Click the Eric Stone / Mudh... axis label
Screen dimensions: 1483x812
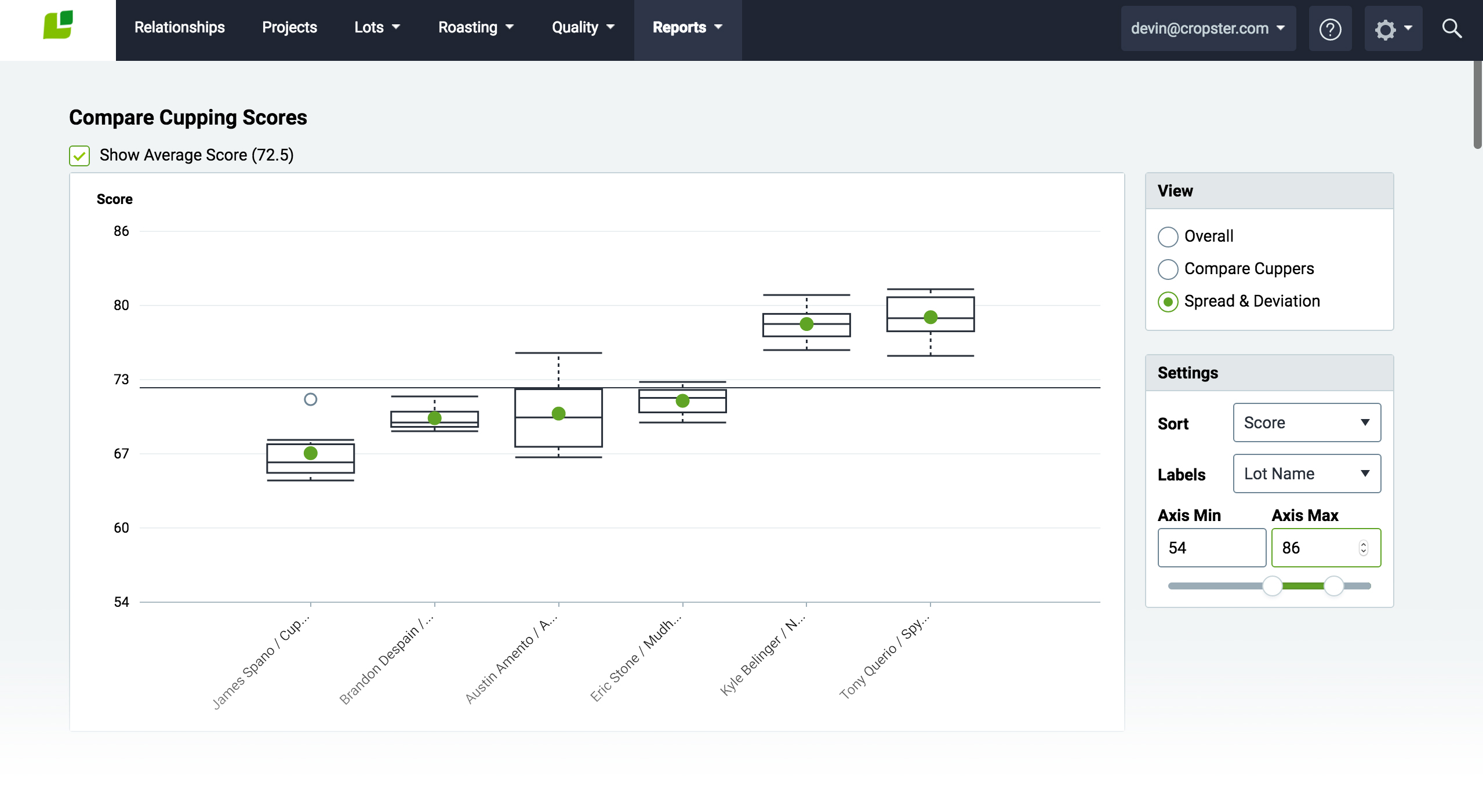pos(636,658)
